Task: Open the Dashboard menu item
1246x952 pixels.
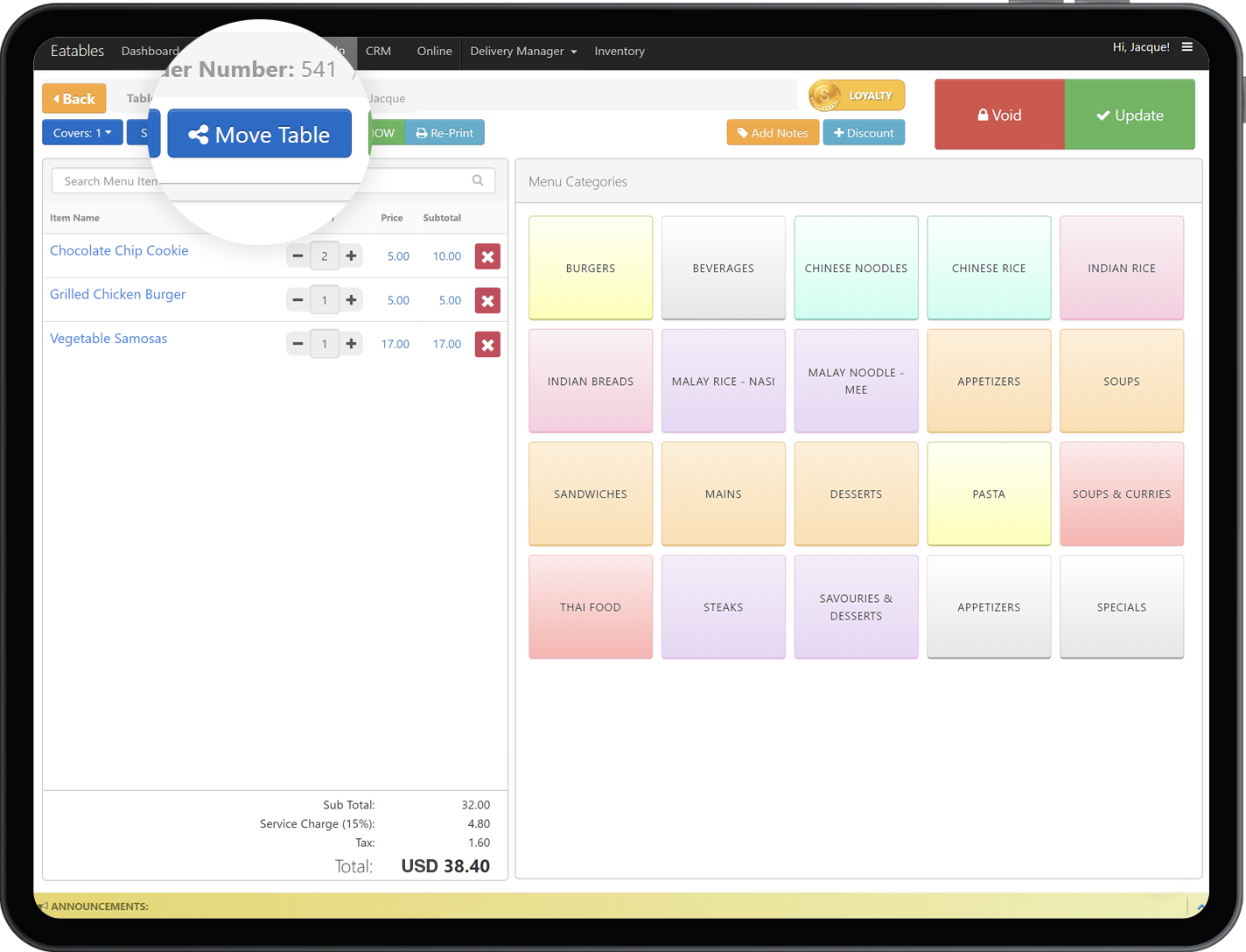Action: click(149, 52)
